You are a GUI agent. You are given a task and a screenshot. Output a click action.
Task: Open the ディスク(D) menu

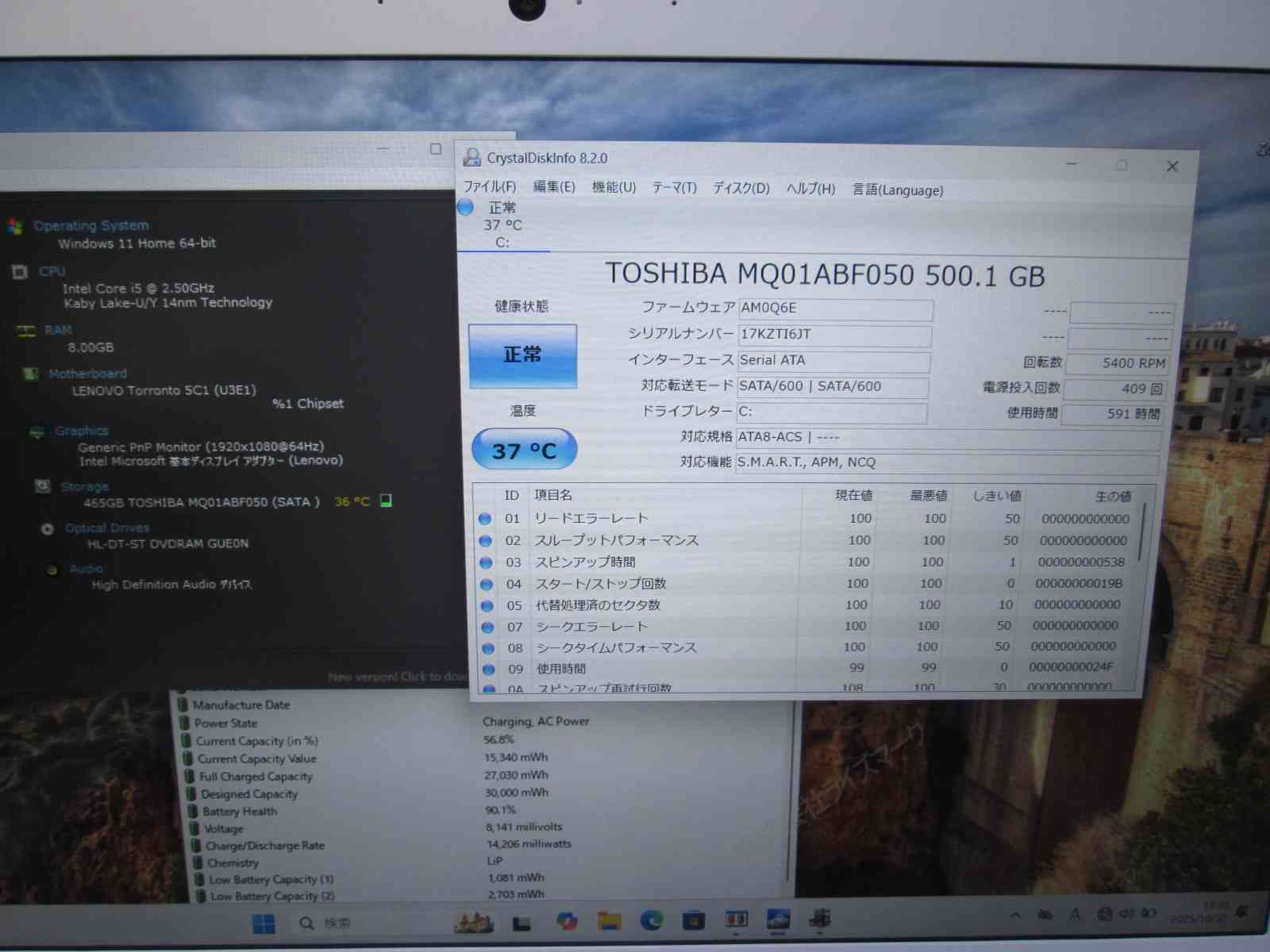[x=741, y=188]
